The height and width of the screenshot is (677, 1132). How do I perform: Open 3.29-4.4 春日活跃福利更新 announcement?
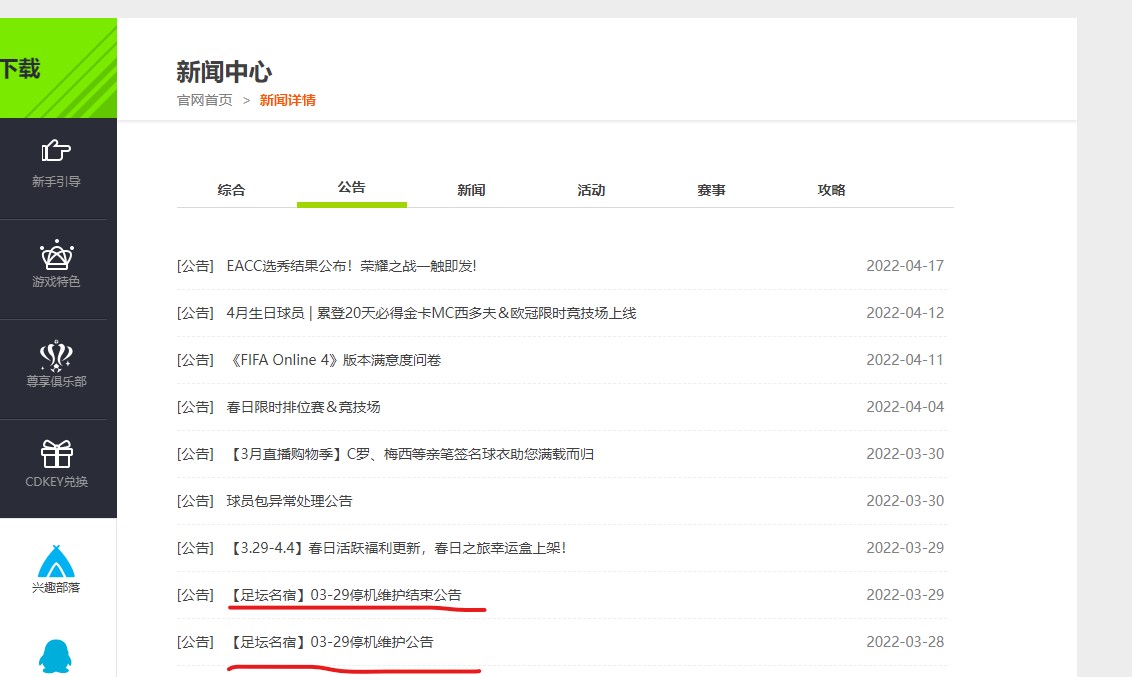(396, 548)
